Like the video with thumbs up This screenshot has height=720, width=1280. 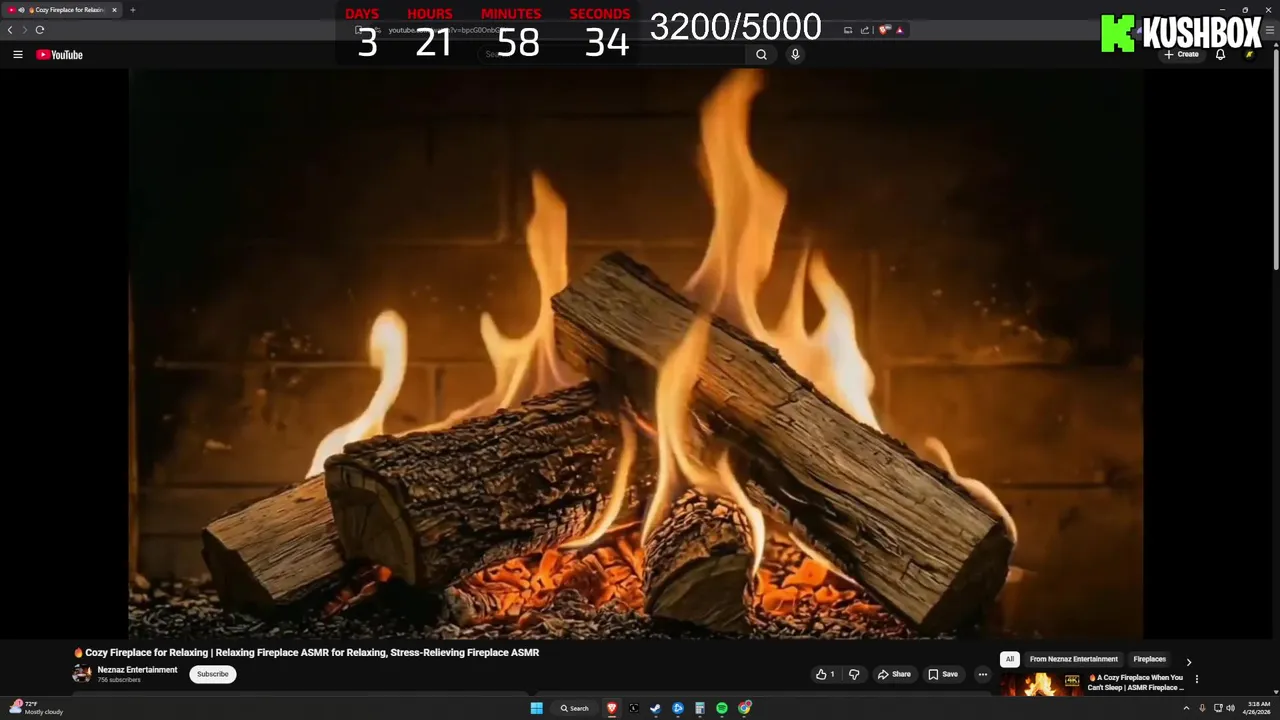point(825,674)
